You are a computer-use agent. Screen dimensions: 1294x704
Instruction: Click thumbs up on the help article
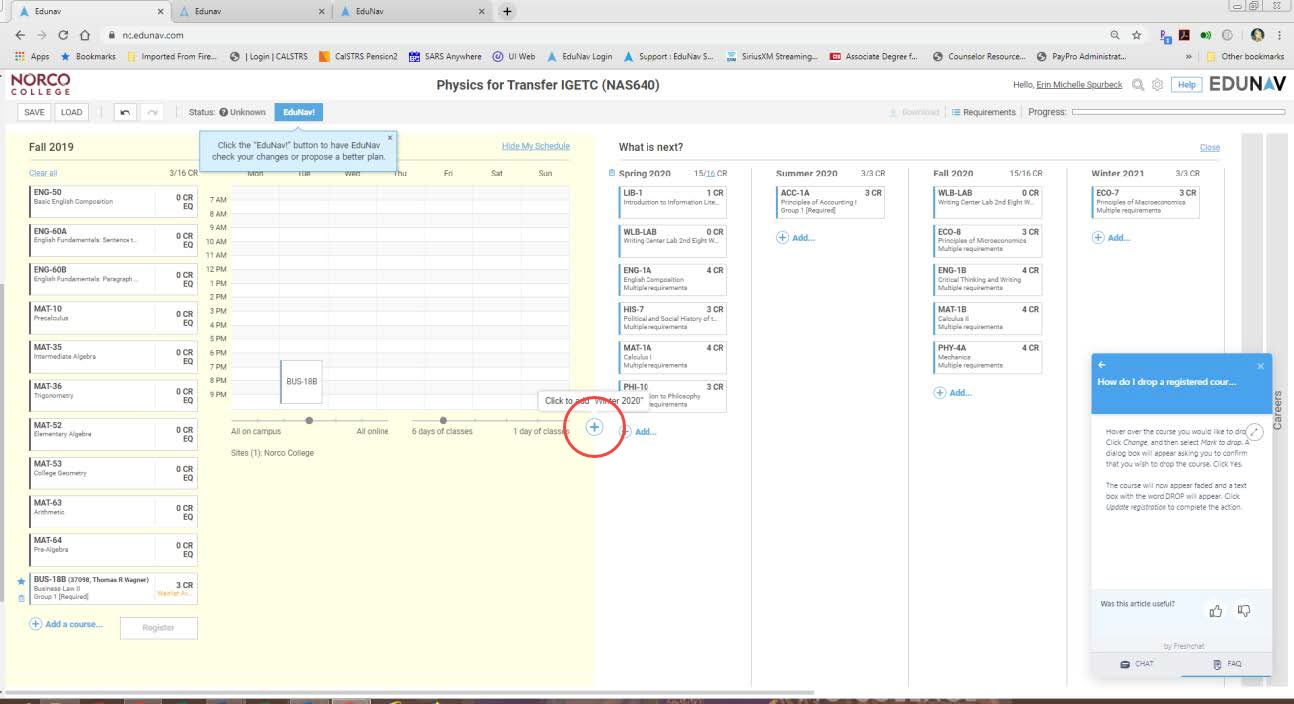point(1216,610)
